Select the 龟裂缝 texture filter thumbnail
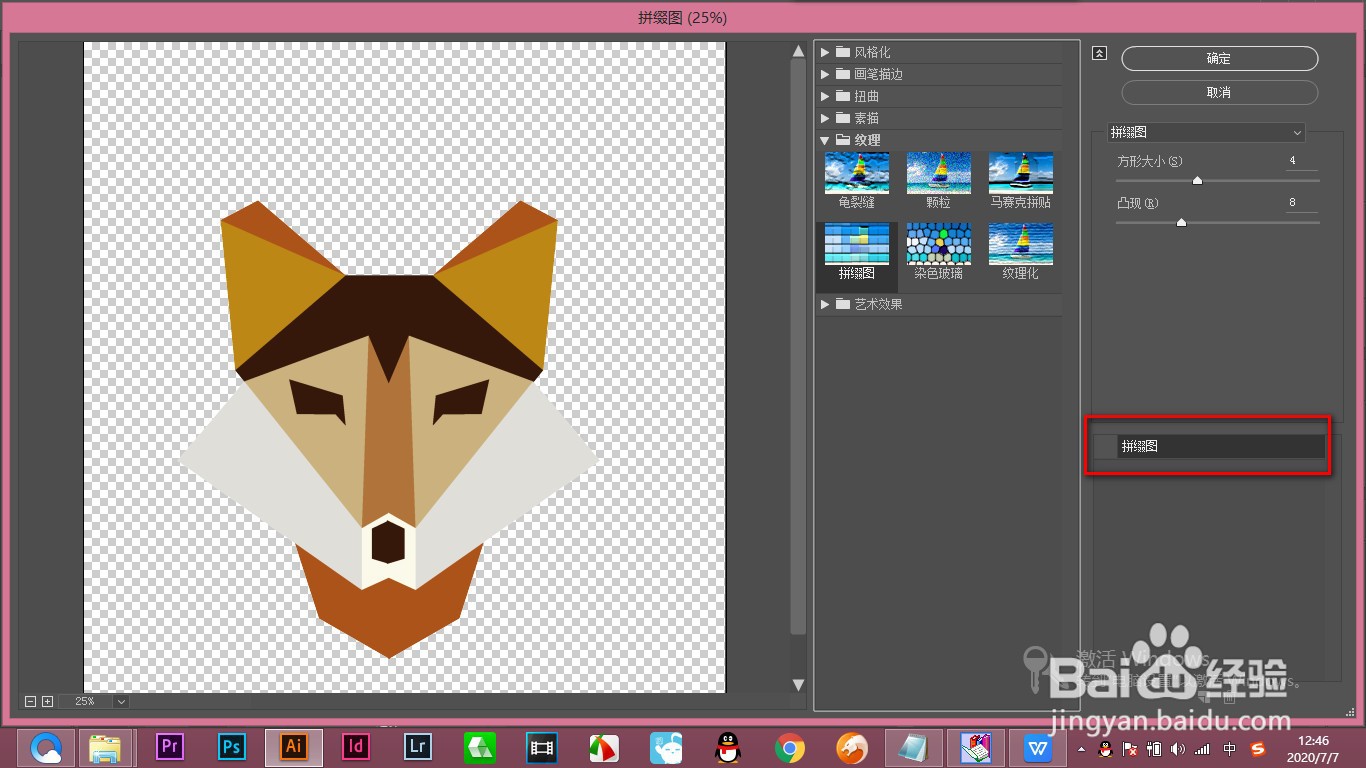The height and width of the screenshot is (768, 1366). coord(857,174)
